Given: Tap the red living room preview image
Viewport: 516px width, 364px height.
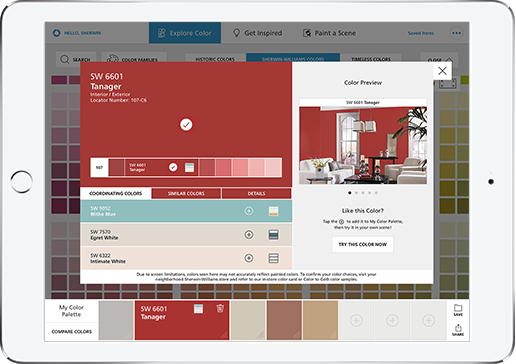Looking at the screenshot, I should [x=363, y=145].
